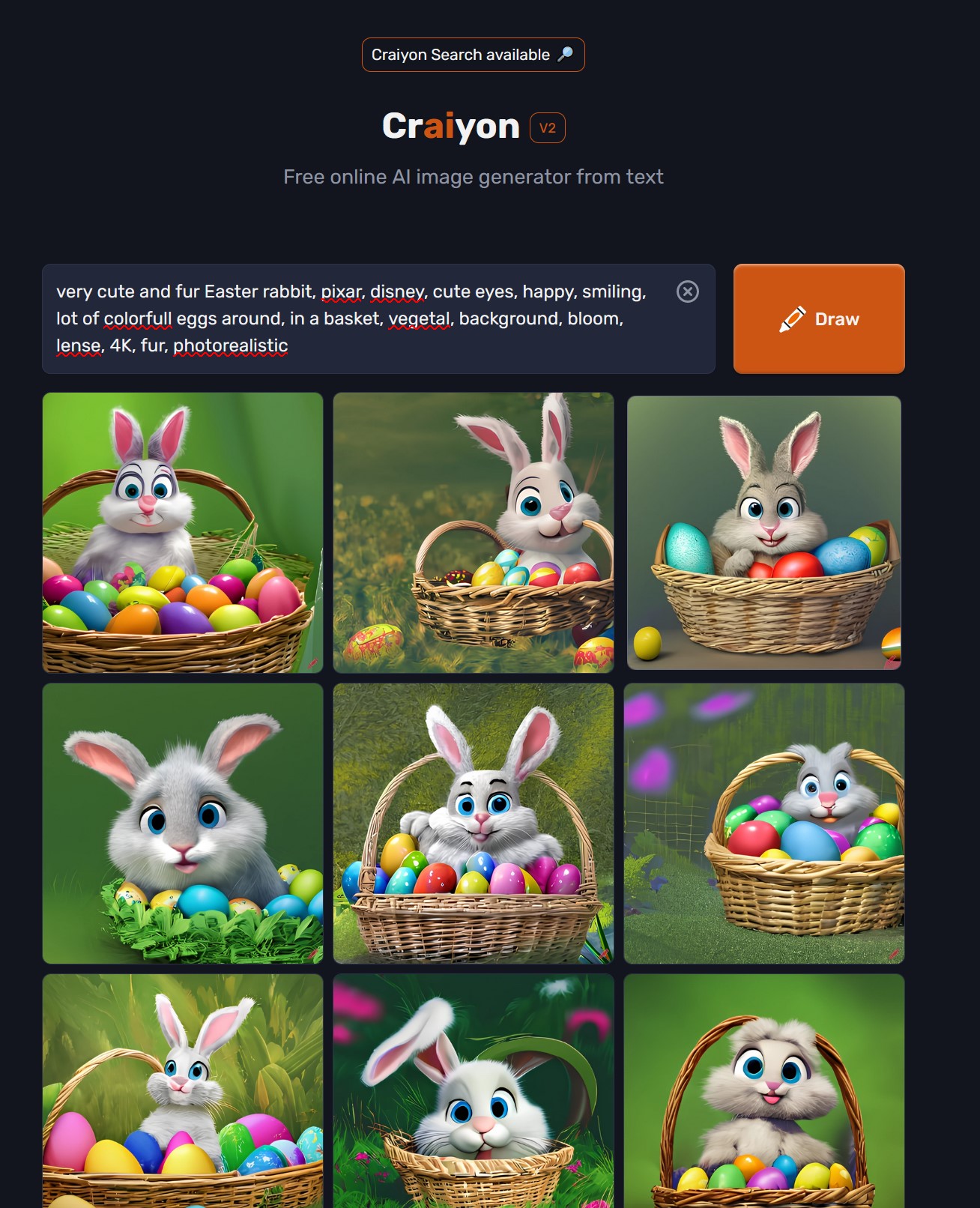The height and width of the screenshot is (1208, 980).
Task: Click the magnifying glass search icon
Action: [x=566, y=55]
